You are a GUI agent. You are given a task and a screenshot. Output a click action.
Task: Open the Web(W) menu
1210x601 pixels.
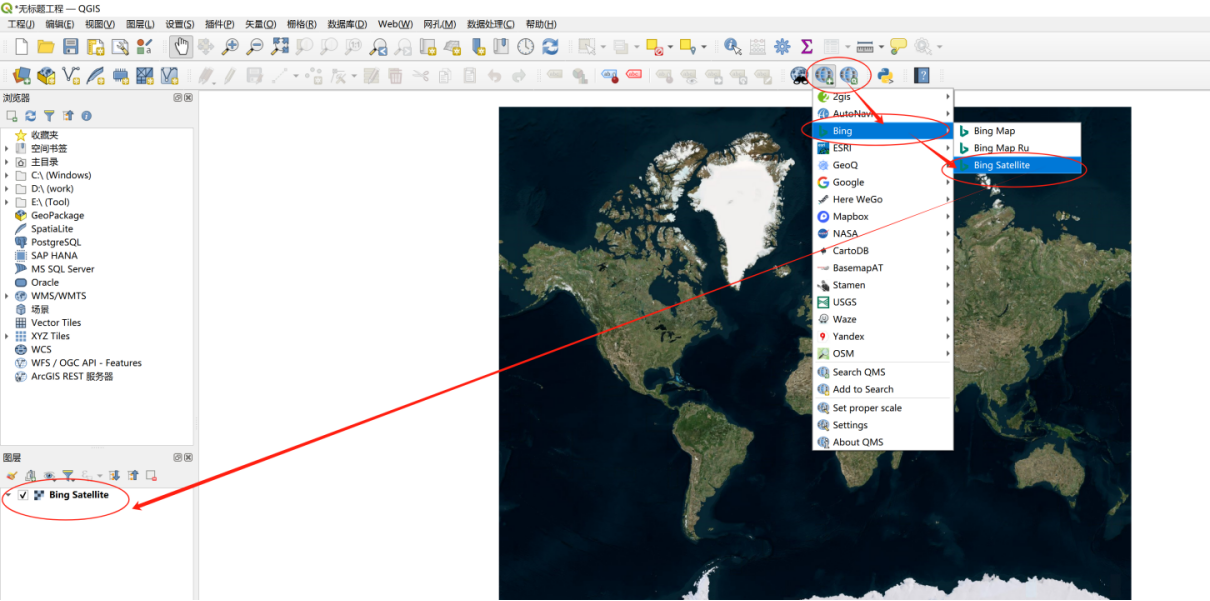pyautogui.click(x=395, y=24)
